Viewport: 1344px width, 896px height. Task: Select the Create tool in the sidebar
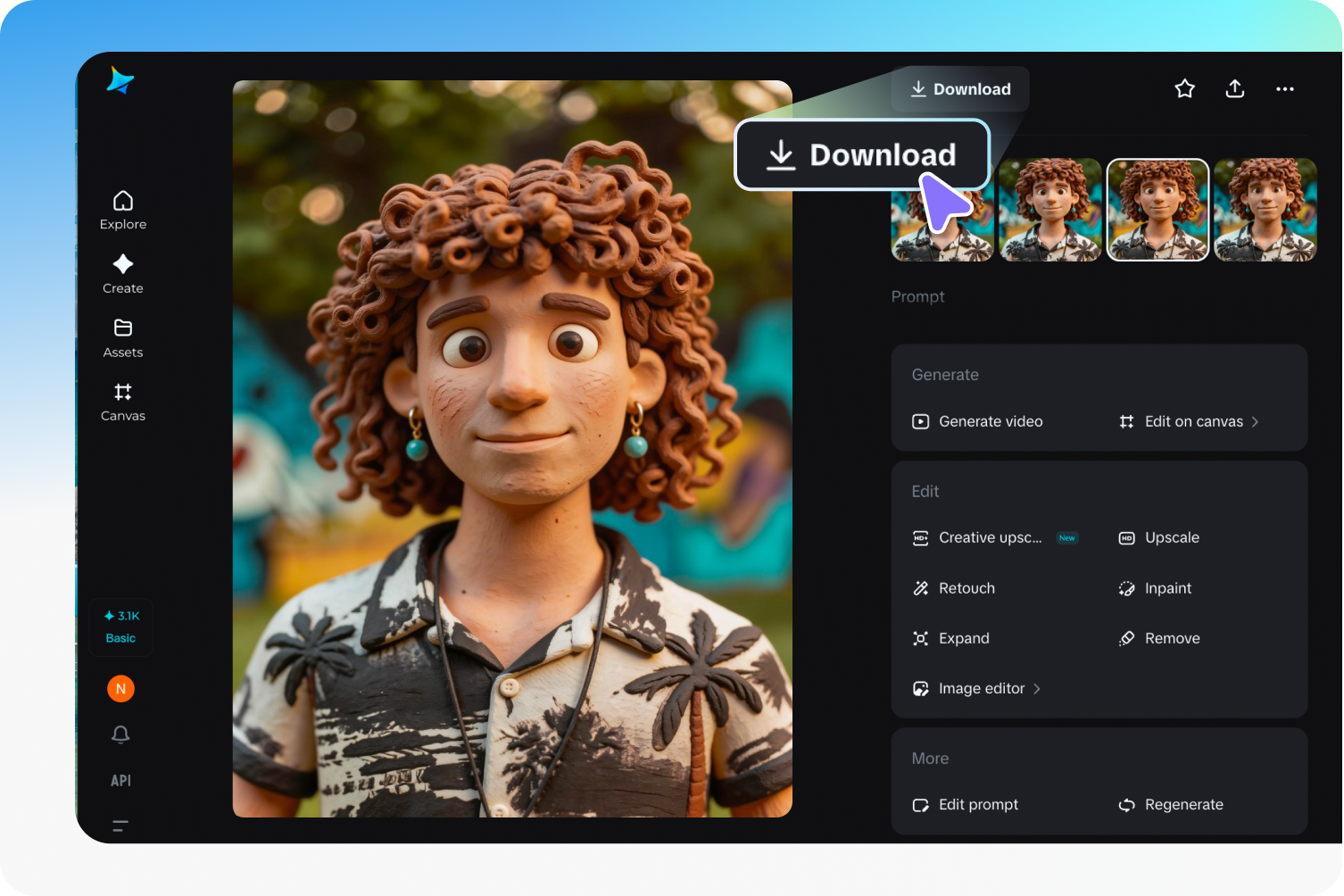tap(122, 273)
